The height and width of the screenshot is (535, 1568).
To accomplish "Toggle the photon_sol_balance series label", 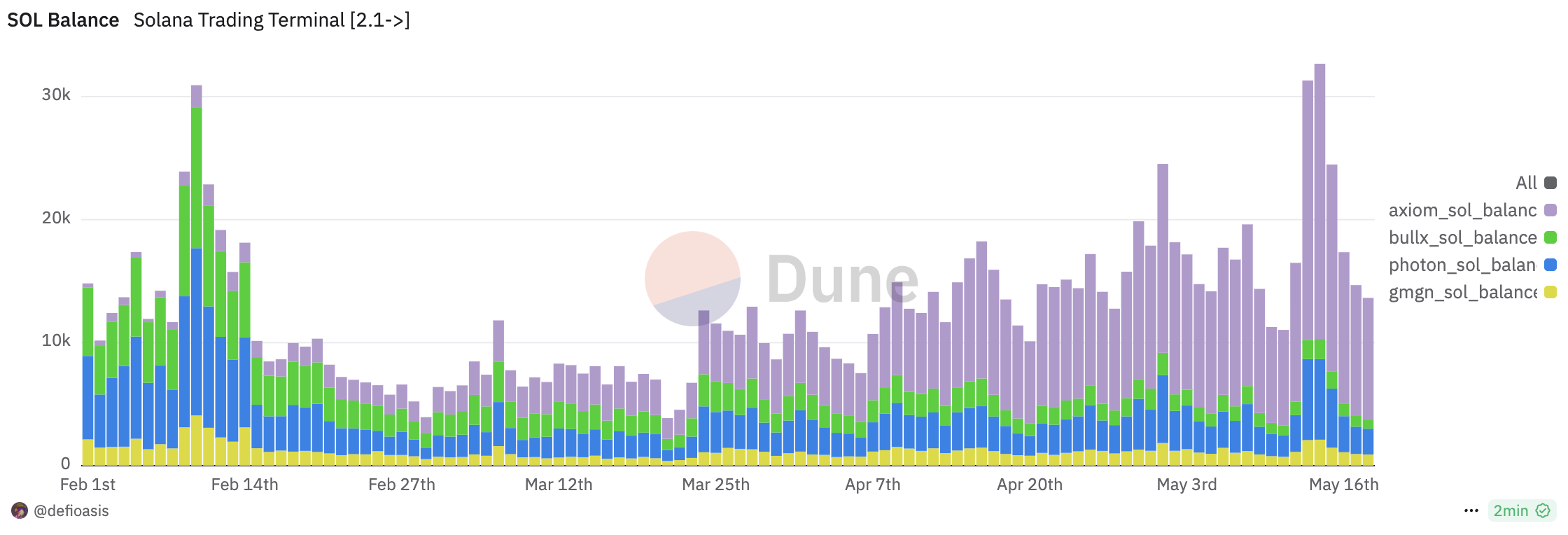I will (1462, 265).
